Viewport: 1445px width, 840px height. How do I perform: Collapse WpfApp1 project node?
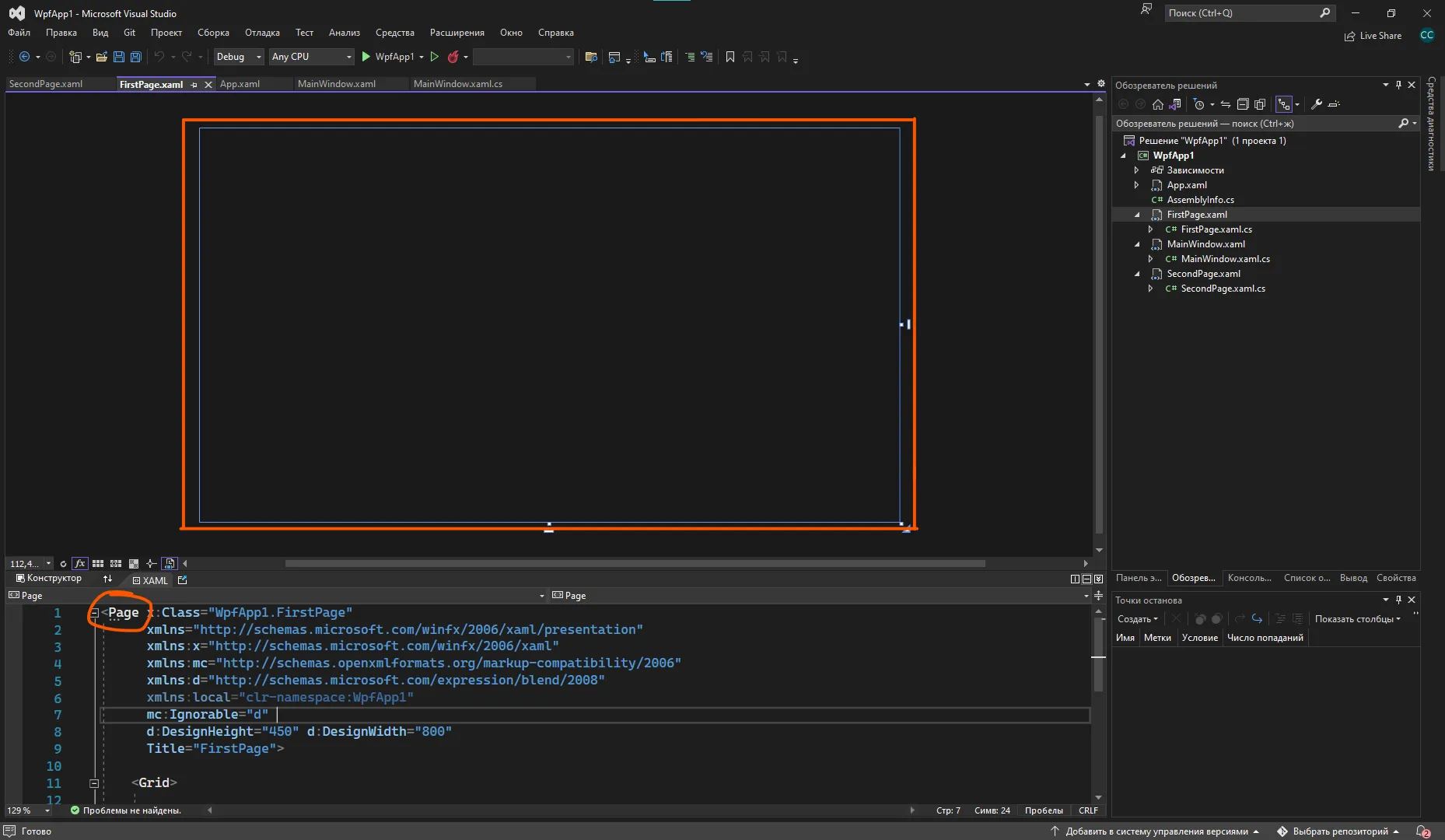tap(1123, 156)
